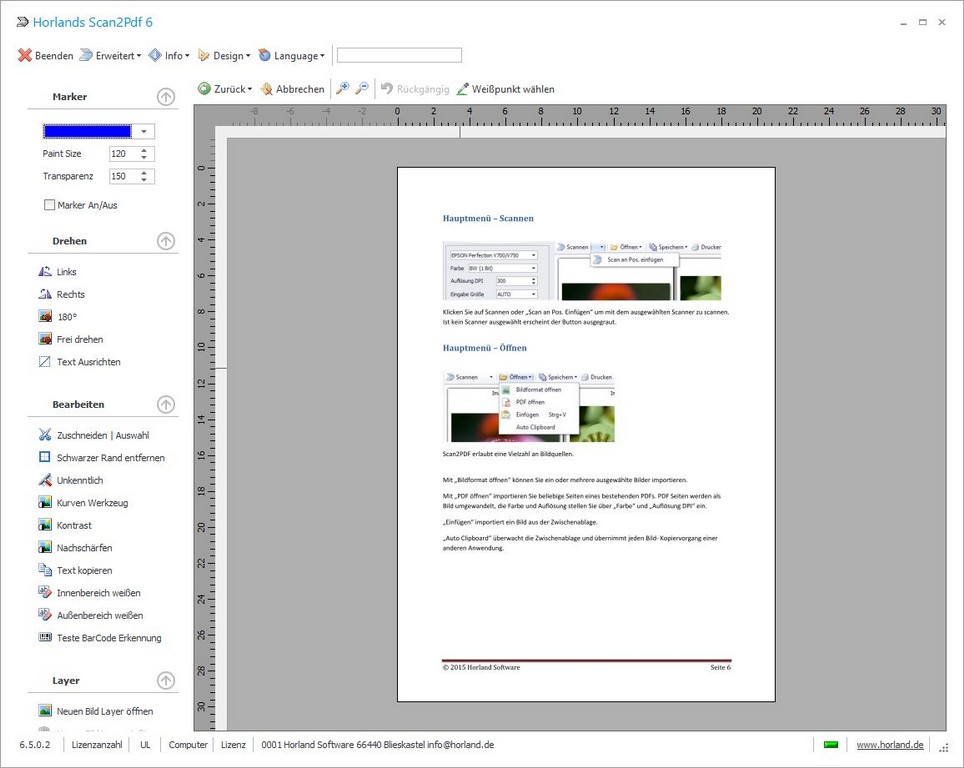This screenshot has width=964, height=768.
Task: Enable the Marker An/Aus checkbox
Action: [50, 205]
